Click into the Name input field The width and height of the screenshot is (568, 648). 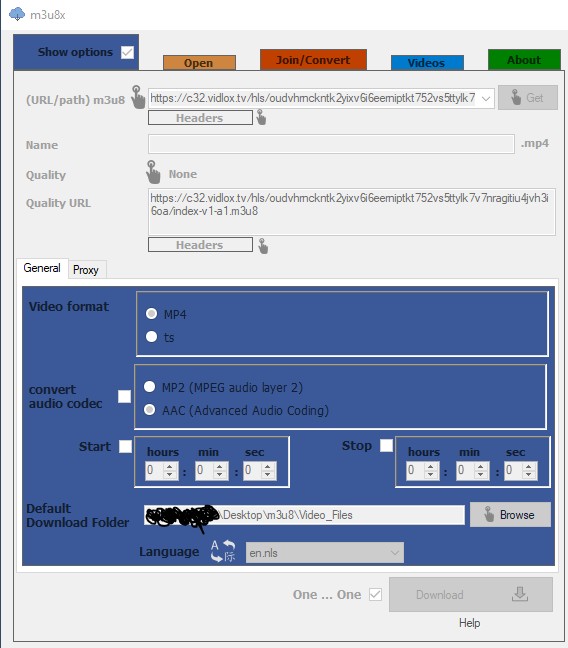[x=331, y=144]
